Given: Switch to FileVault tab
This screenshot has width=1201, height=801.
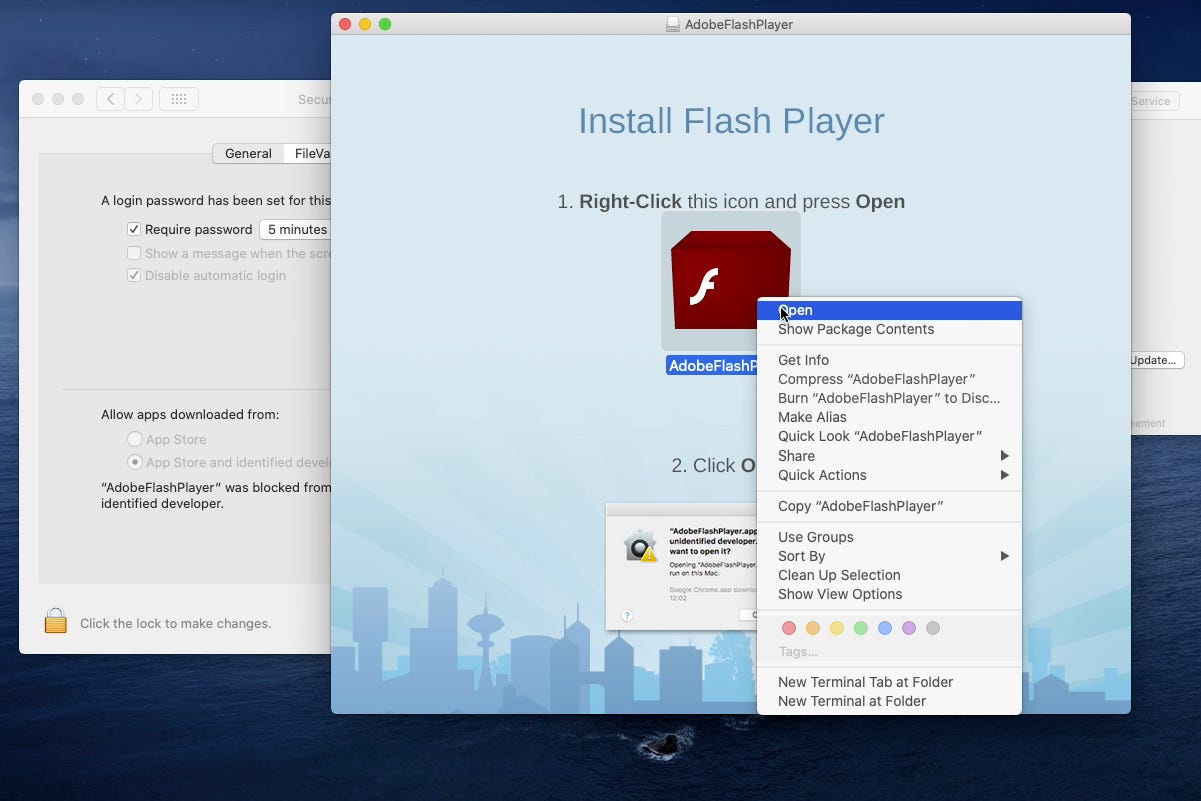Looking at the screenshot, I should (x=307, y=153).
